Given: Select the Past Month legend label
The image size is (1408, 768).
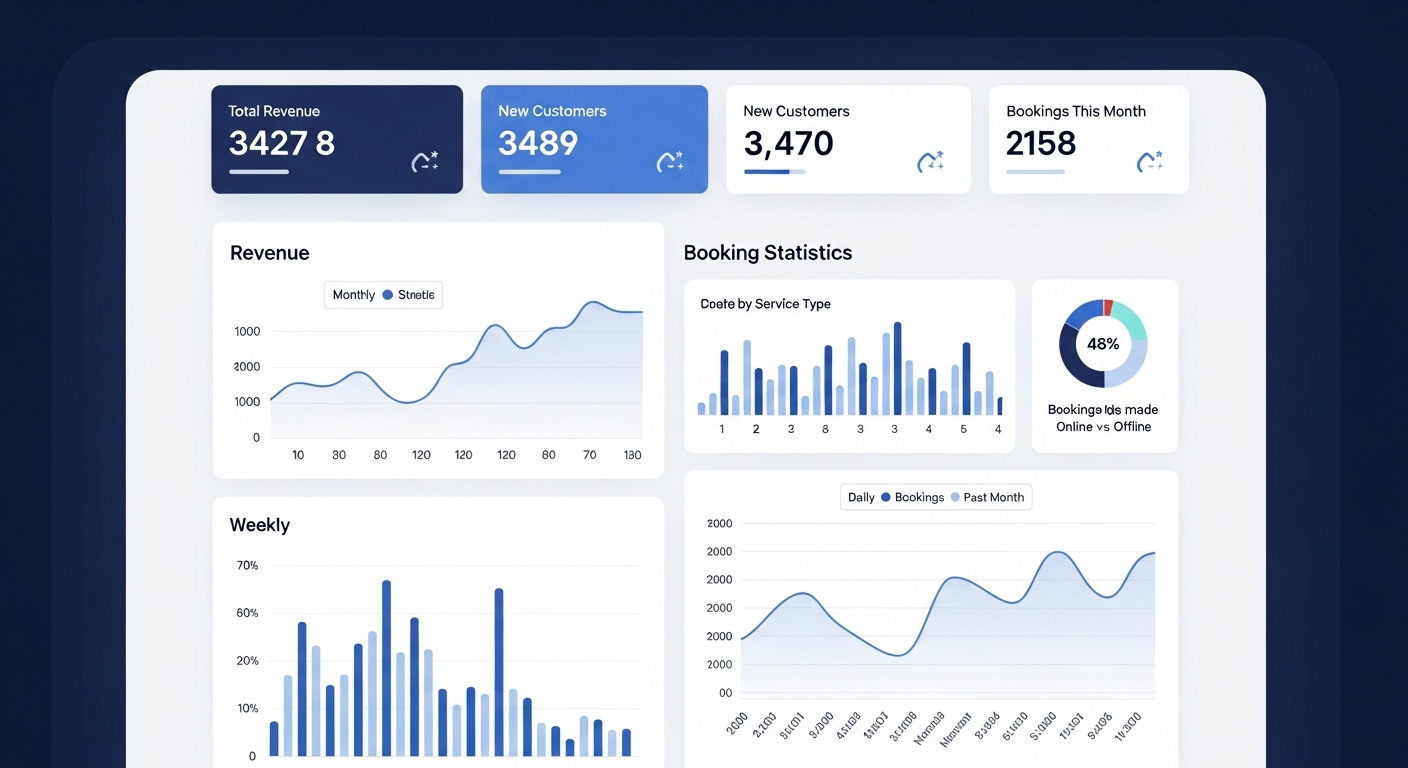Looking at the screenshot, I should (x=994, y=497).
